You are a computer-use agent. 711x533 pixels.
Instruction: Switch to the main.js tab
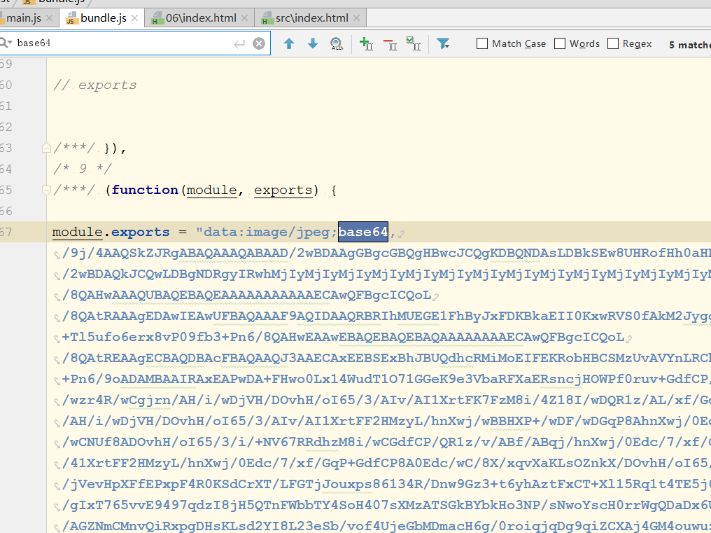pyautogui.click(x=23, y=18)
